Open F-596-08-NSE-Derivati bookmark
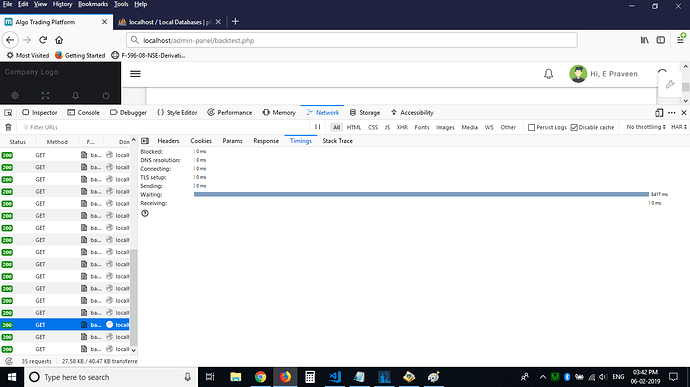This screenshot has height=387, width=690. (148, 55)
